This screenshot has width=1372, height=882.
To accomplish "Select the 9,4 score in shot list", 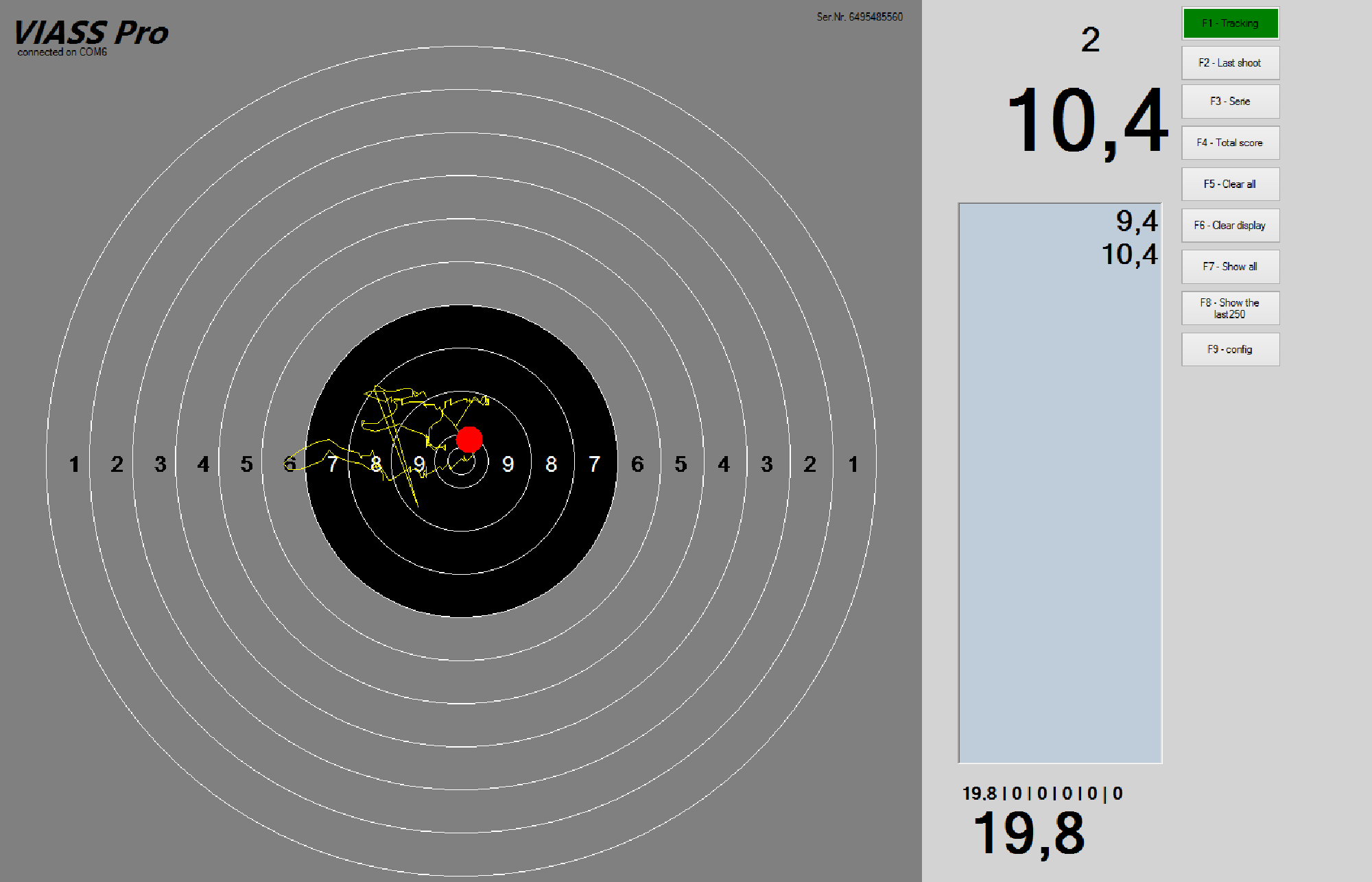I will click(1136, 221).
